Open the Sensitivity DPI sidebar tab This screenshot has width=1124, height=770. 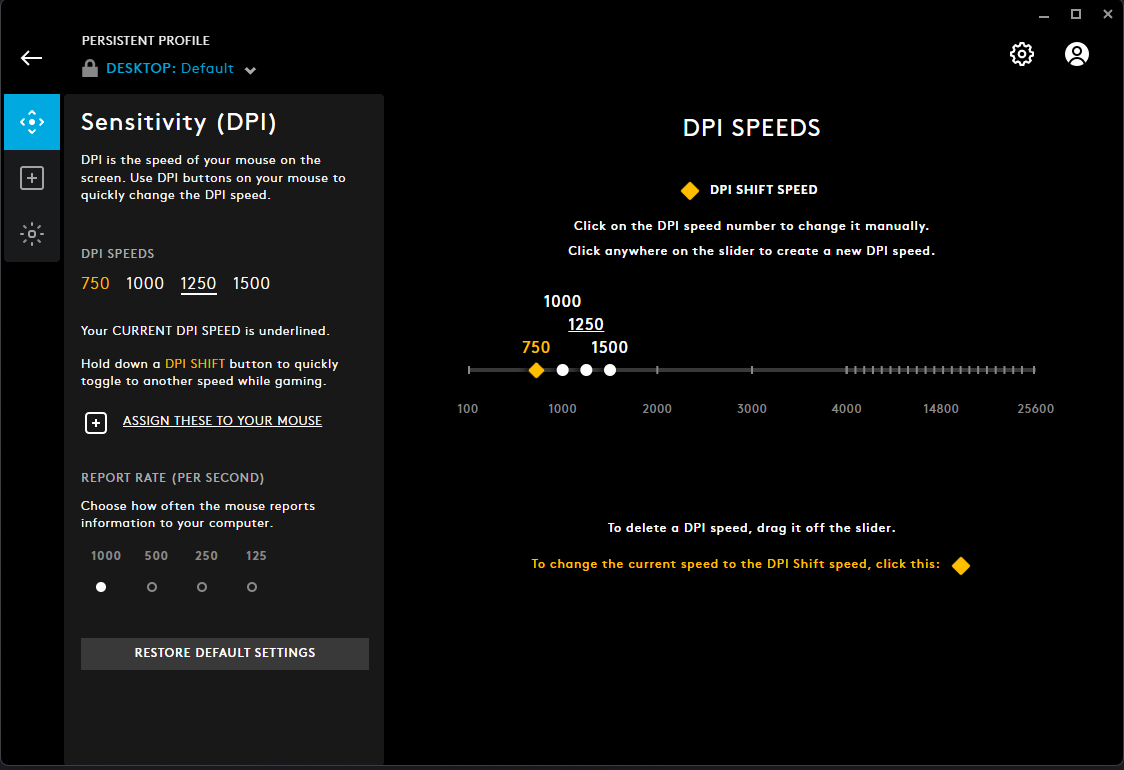click(x=32, y=122)
